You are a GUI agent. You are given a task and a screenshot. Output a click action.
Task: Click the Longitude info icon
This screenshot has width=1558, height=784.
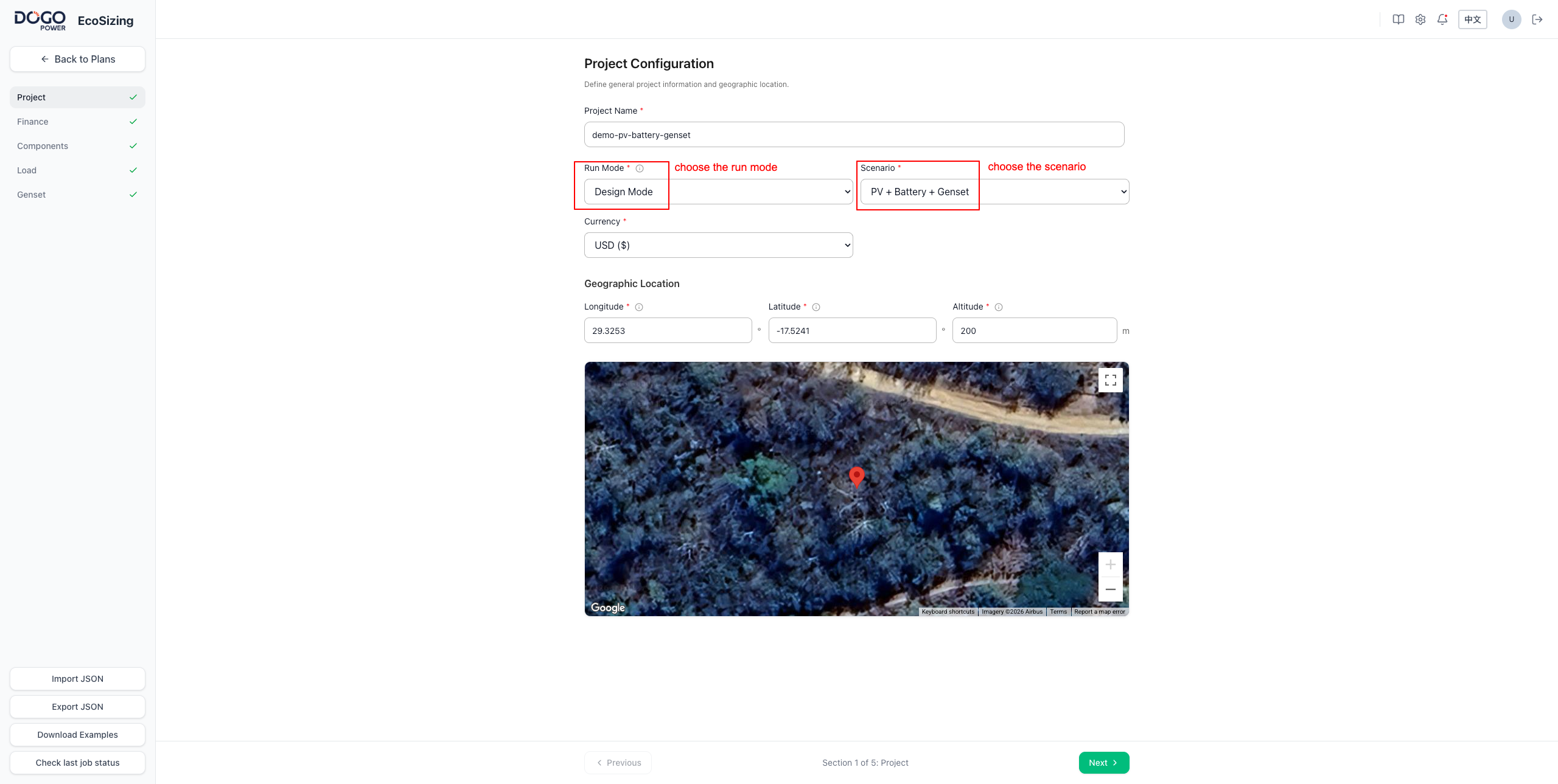(x=638, y=307)
